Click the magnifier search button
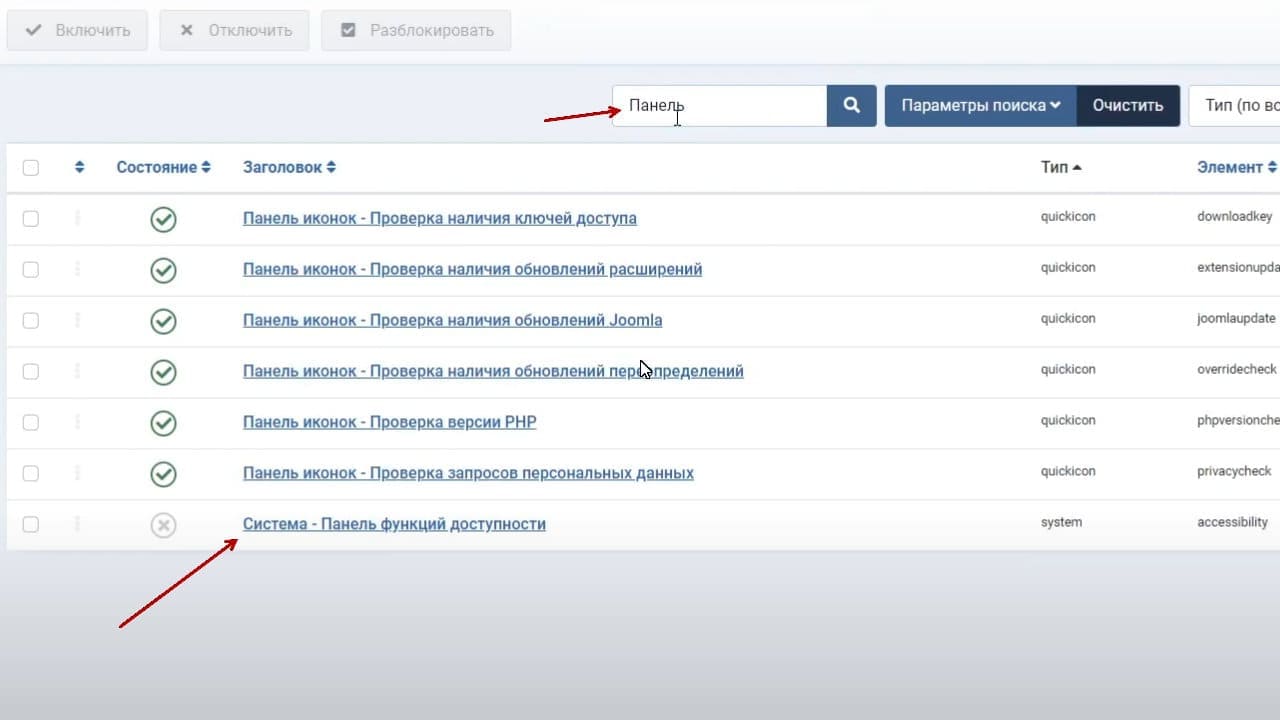 pos(851,105)
